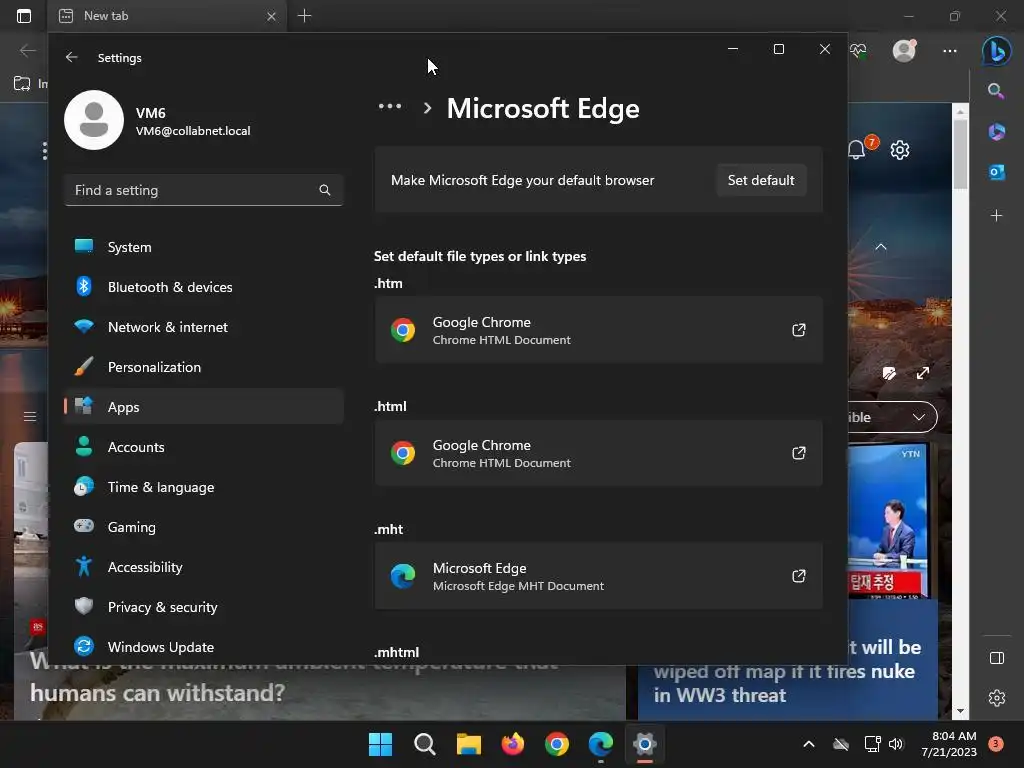Click the Edge profile avatar icon
Screen dimensions: 1024x768
904,50
